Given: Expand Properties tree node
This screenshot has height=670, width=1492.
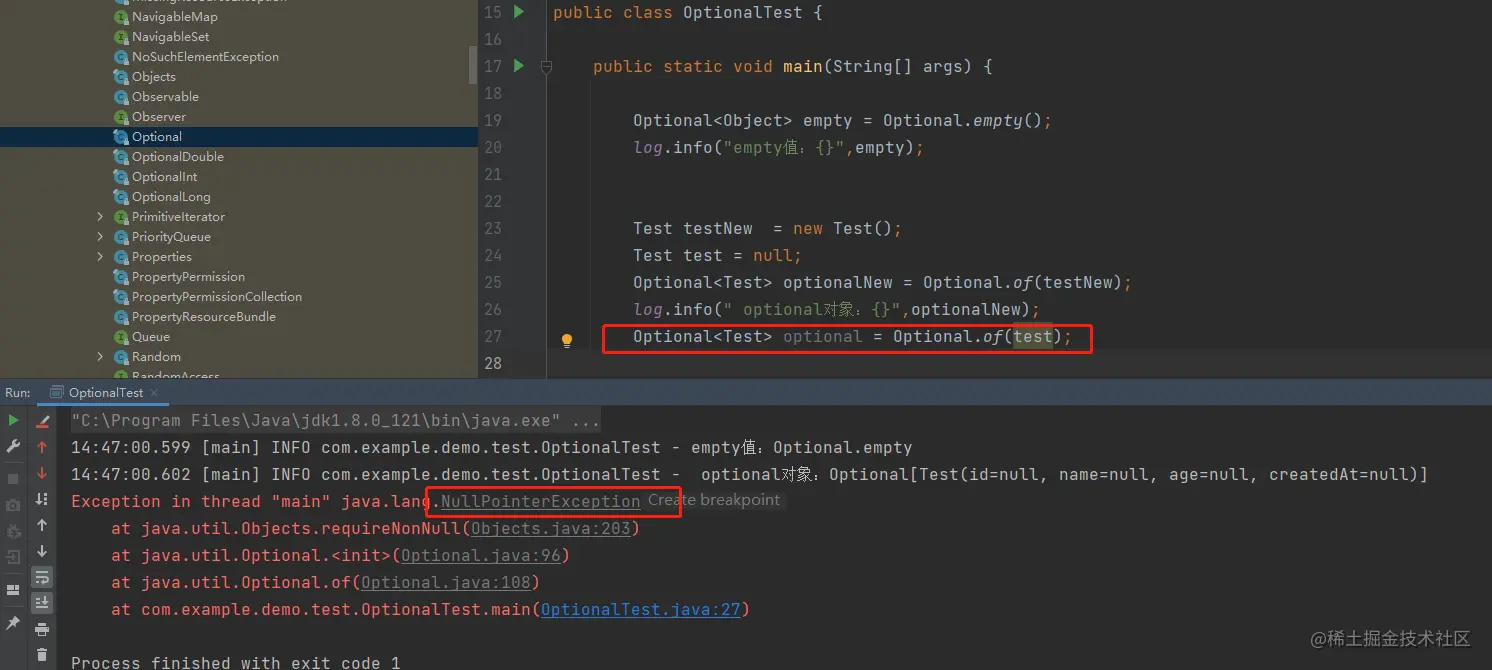Looking at the screenshot, I should [x=100, y=257].
